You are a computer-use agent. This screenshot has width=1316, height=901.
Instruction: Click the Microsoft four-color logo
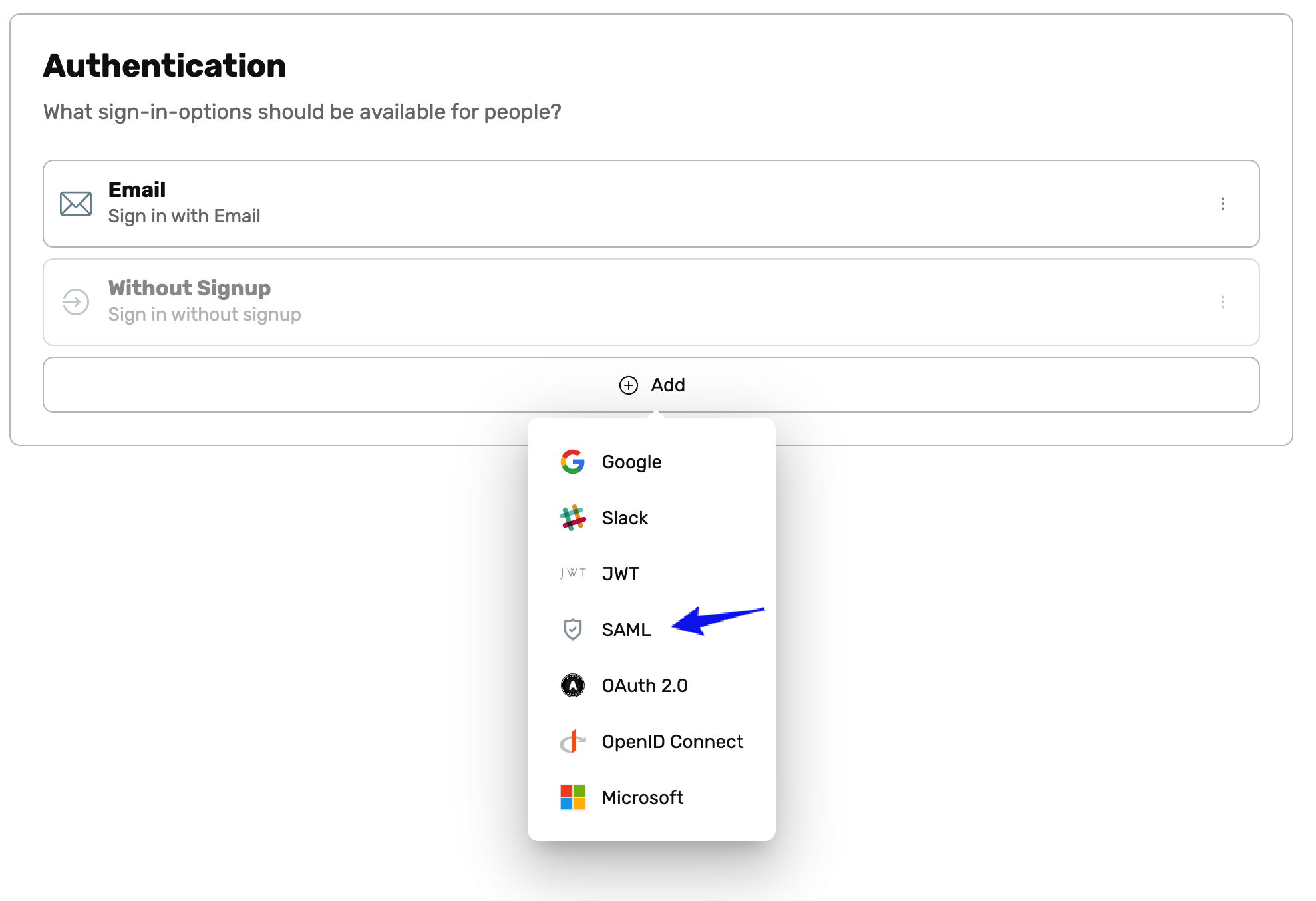point(572,797)
